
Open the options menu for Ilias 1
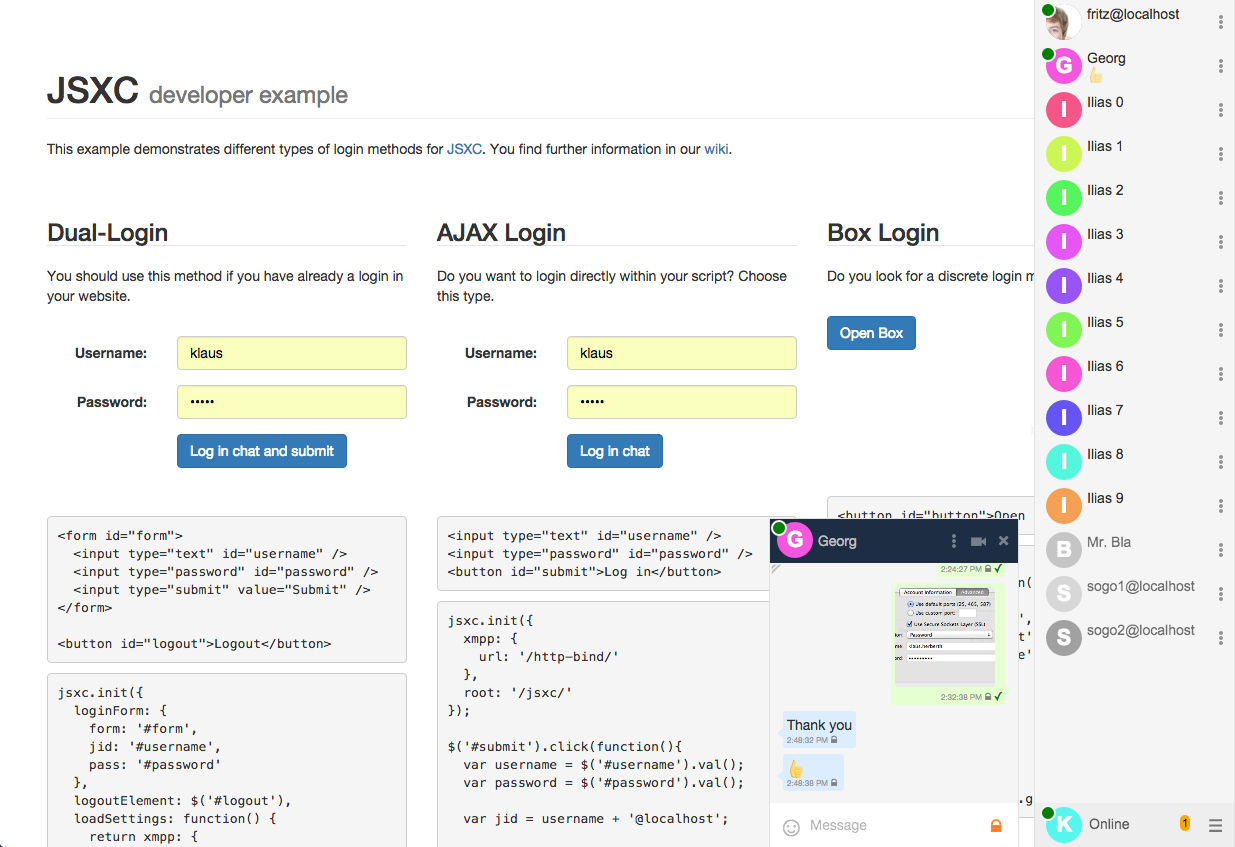pos(1221,154)
